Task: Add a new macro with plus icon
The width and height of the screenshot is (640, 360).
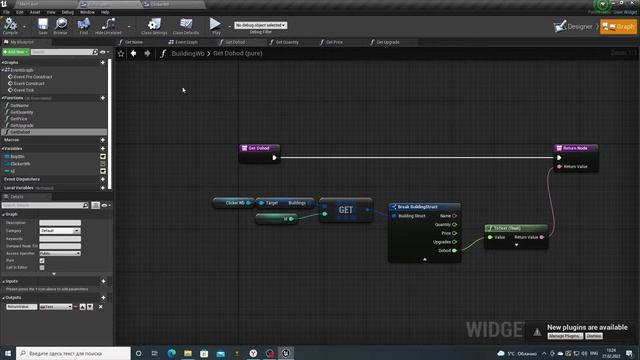Action: (x=103, y=140)
